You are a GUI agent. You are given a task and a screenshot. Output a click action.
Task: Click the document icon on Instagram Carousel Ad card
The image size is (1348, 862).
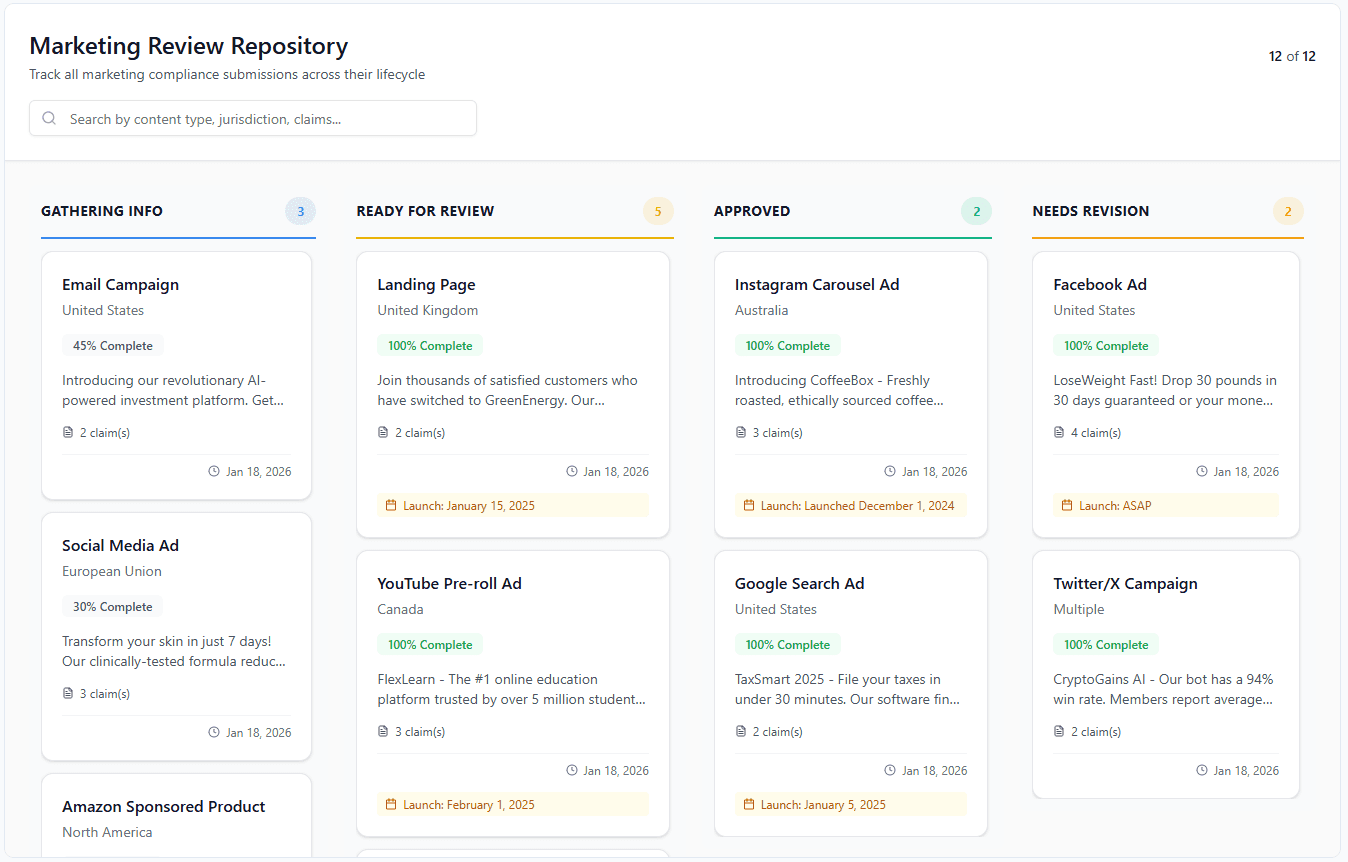click(741, 433)
